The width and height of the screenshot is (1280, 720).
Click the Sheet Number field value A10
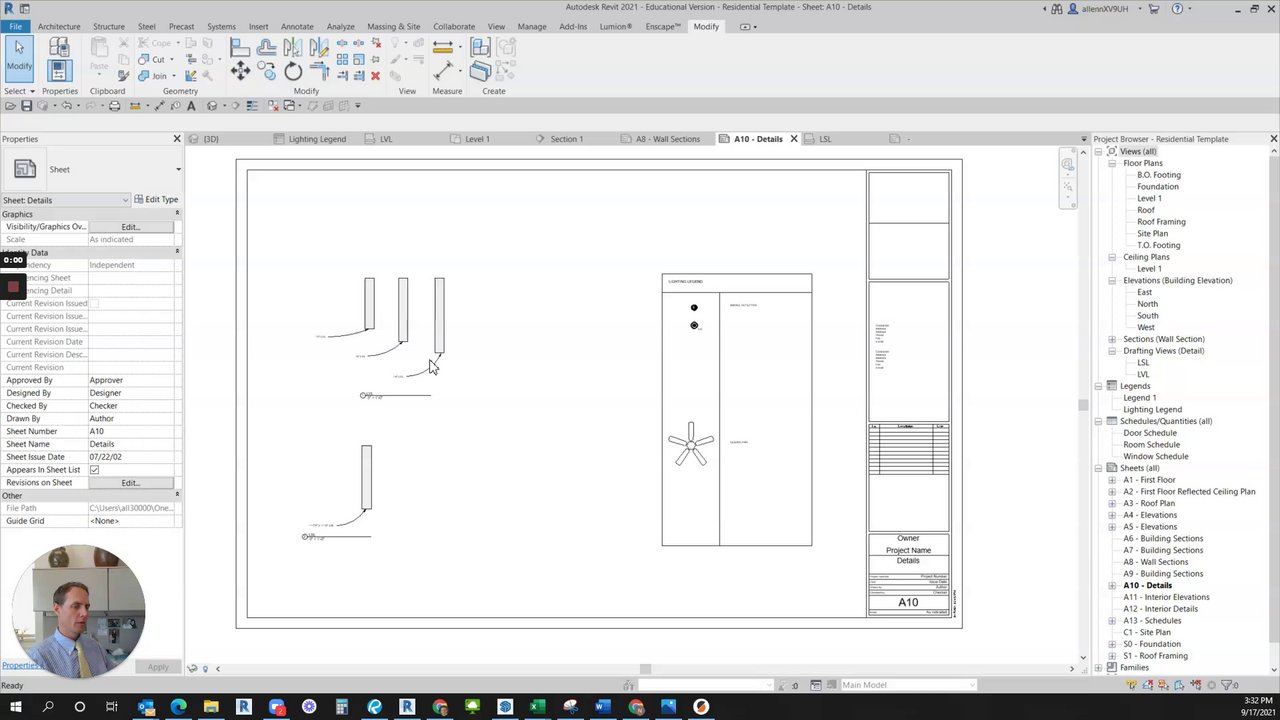[131, 431]
